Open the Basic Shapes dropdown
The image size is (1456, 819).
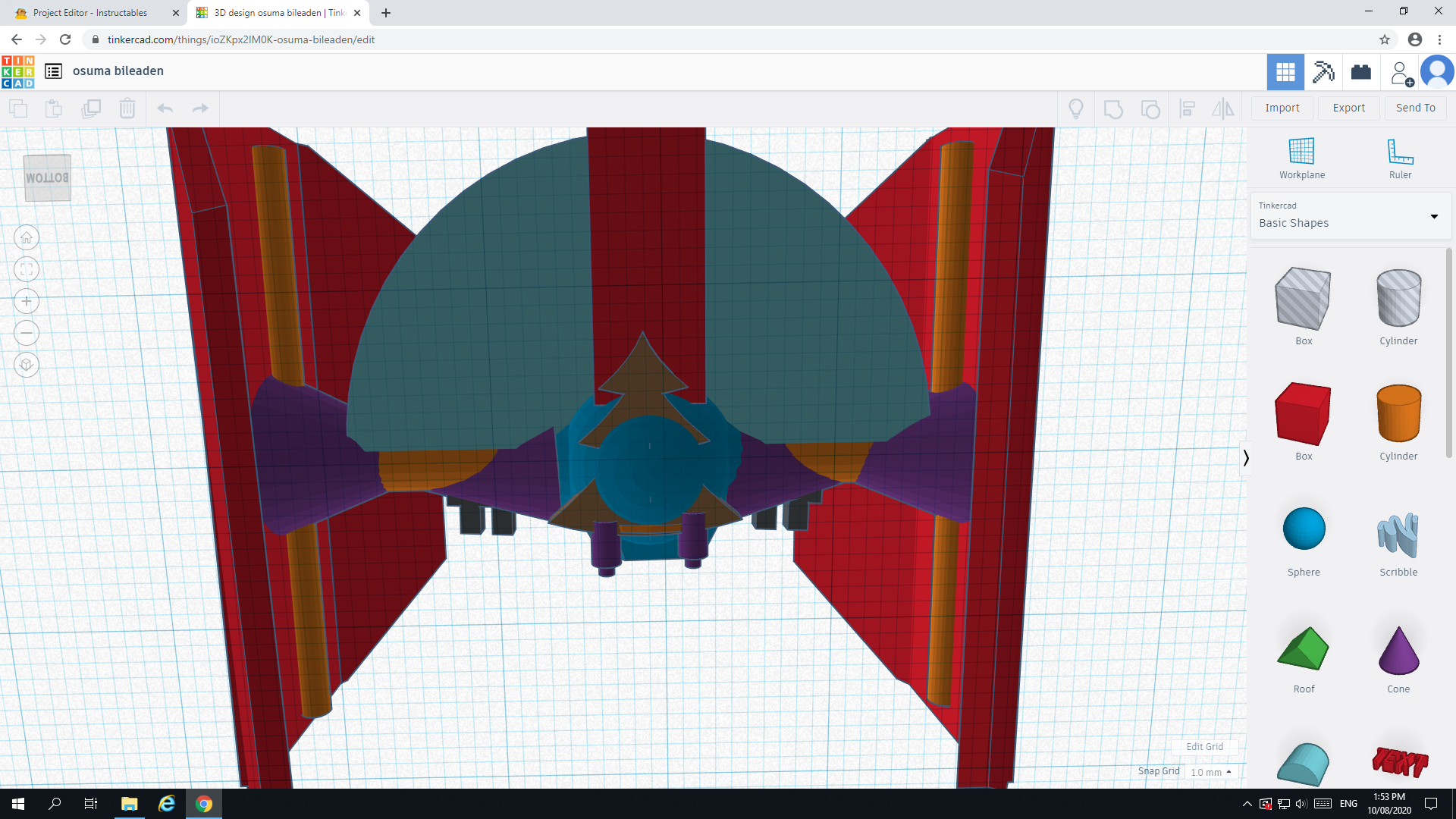click(1350, 216)
